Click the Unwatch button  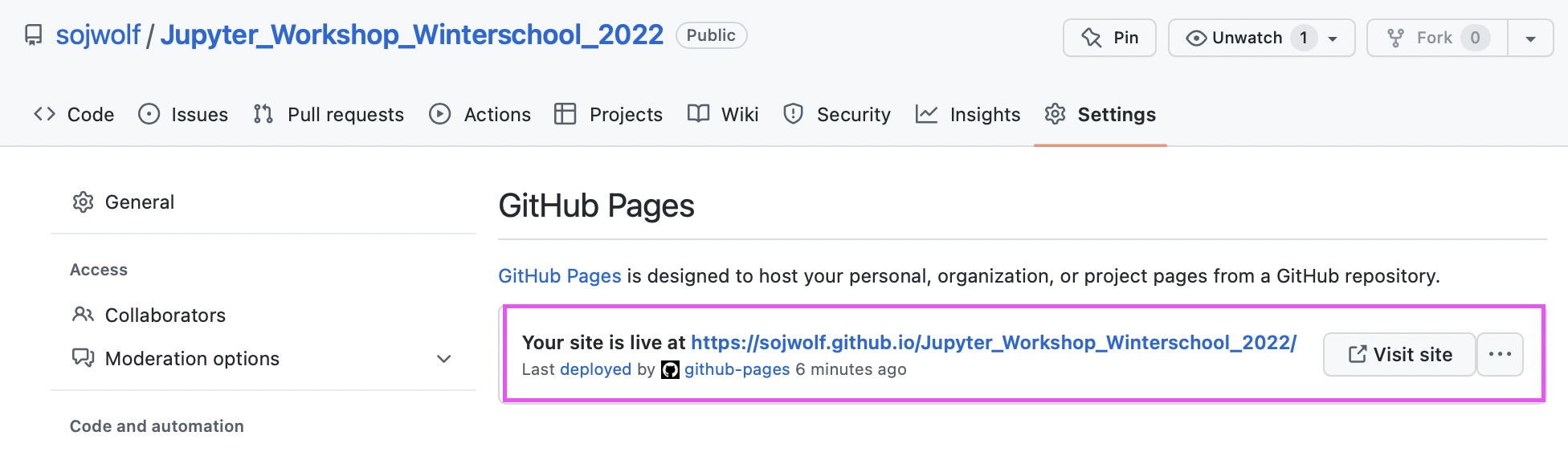click(1261, 38)
